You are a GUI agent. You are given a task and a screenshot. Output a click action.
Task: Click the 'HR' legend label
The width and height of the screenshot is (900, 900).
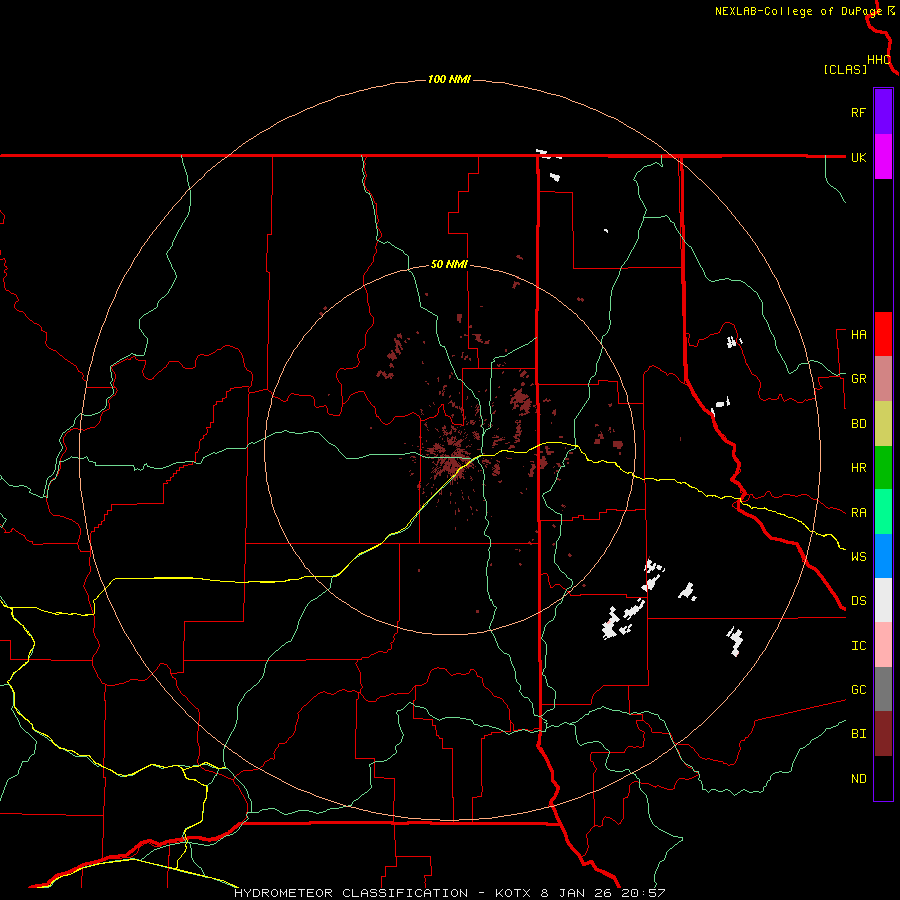point(858,468)
